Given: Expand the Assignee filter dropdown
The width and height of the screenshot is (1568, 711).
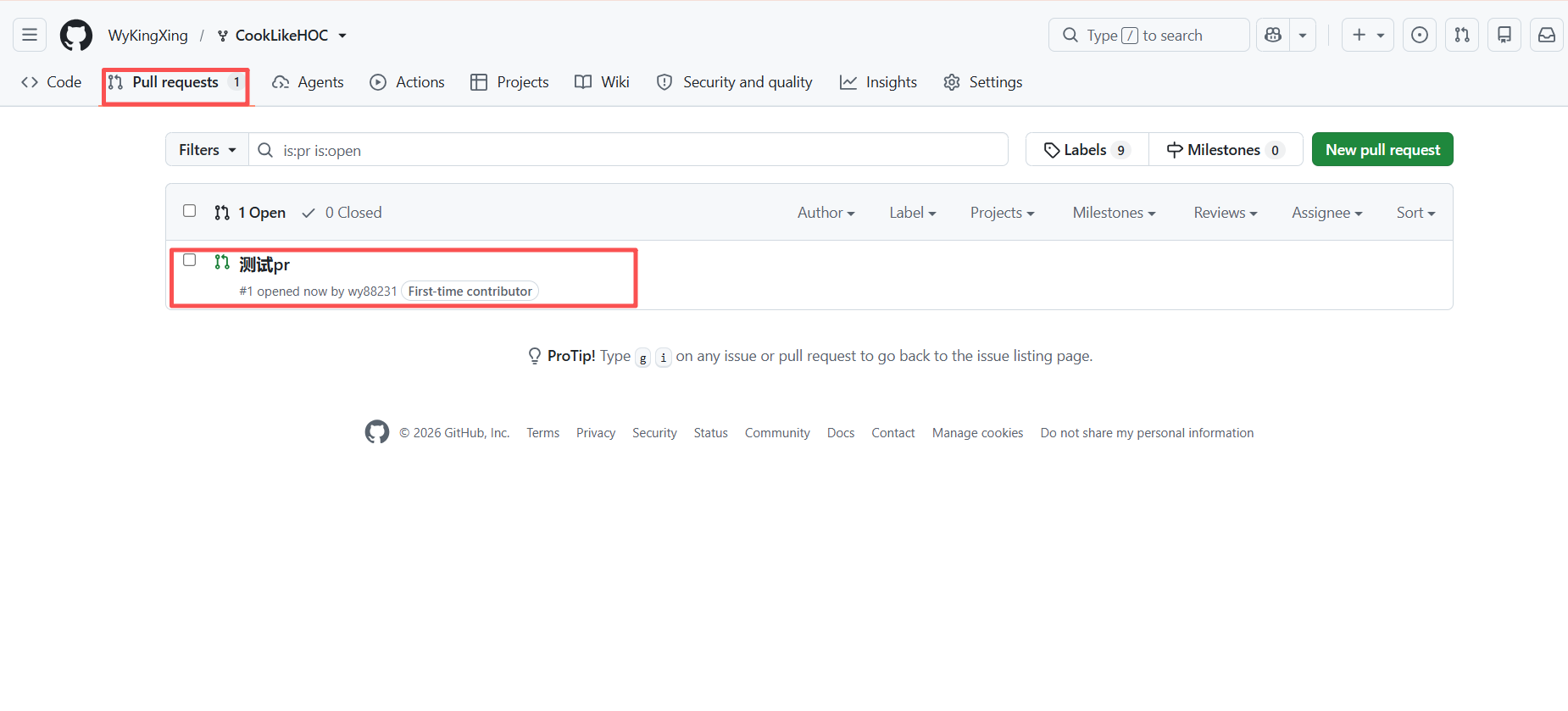Looking at the screenshot, I should (x=1327, y=213).
